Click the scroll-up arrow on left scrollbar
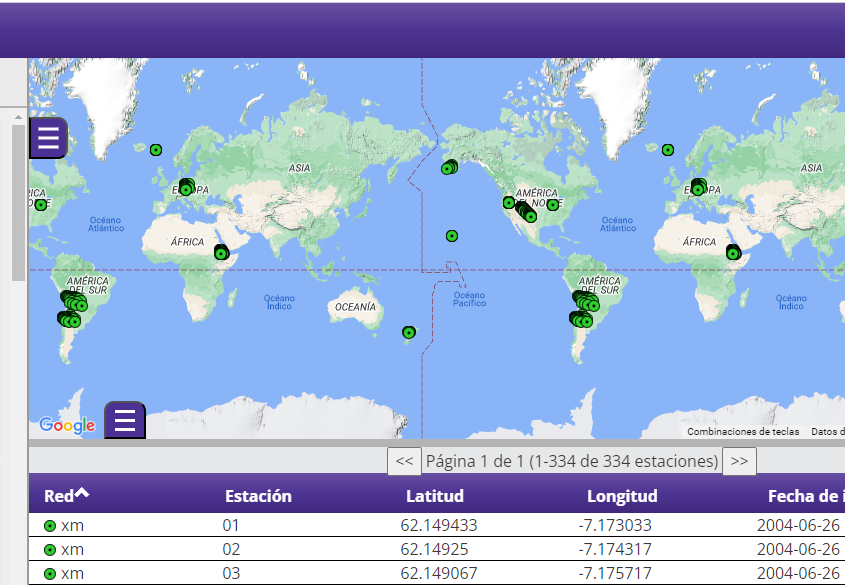845x585 pixels. (x=18, y=117)
